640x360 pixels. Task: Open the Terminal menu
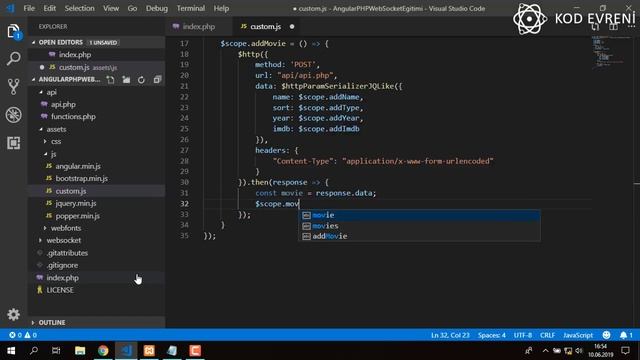coord(191,8)
